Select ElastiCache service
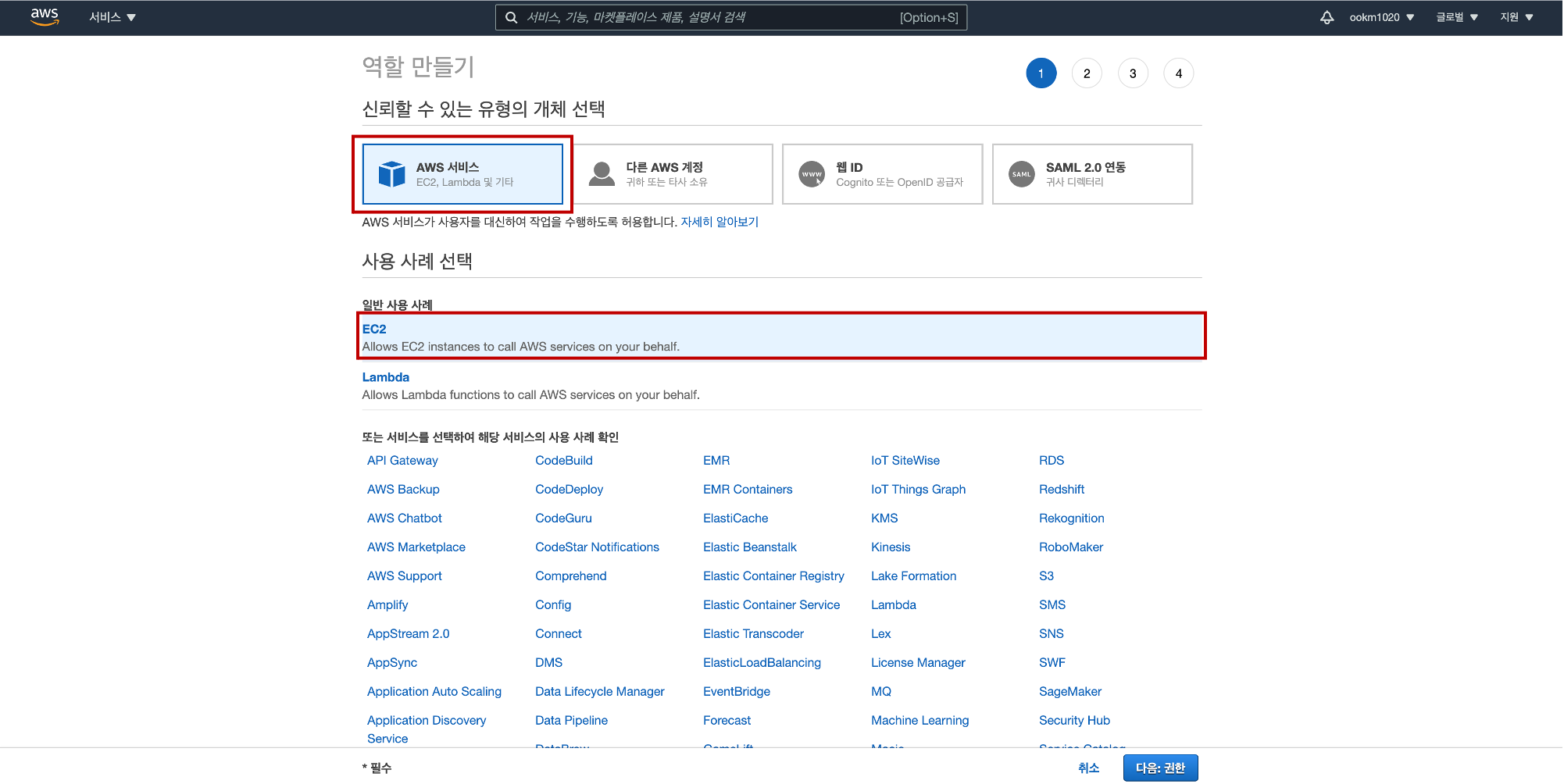Viewport: 1564px width, 784px height. pyautogui.click(x=736, y=519)
